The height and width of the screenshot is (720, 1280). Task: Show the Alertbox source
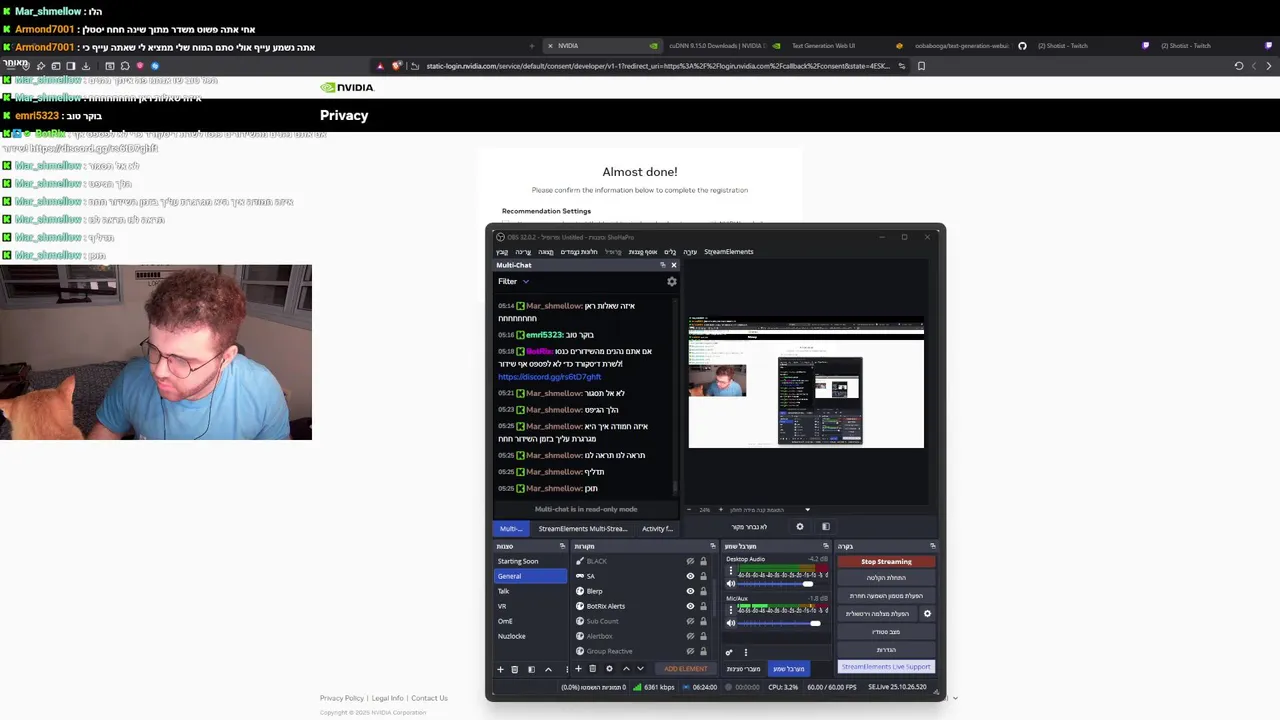pos(690,636)
